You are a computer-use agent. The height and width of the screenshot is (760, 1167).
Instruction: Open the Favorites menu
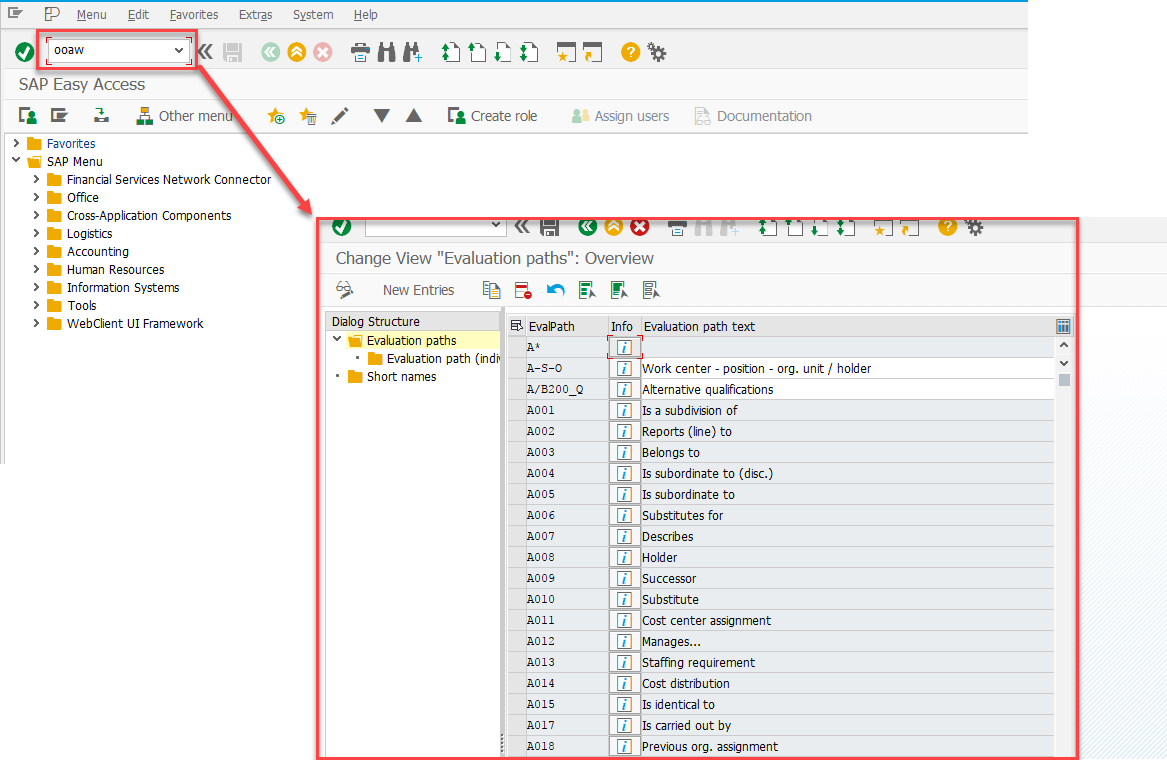pyautogui.click(x=193, y=14)
